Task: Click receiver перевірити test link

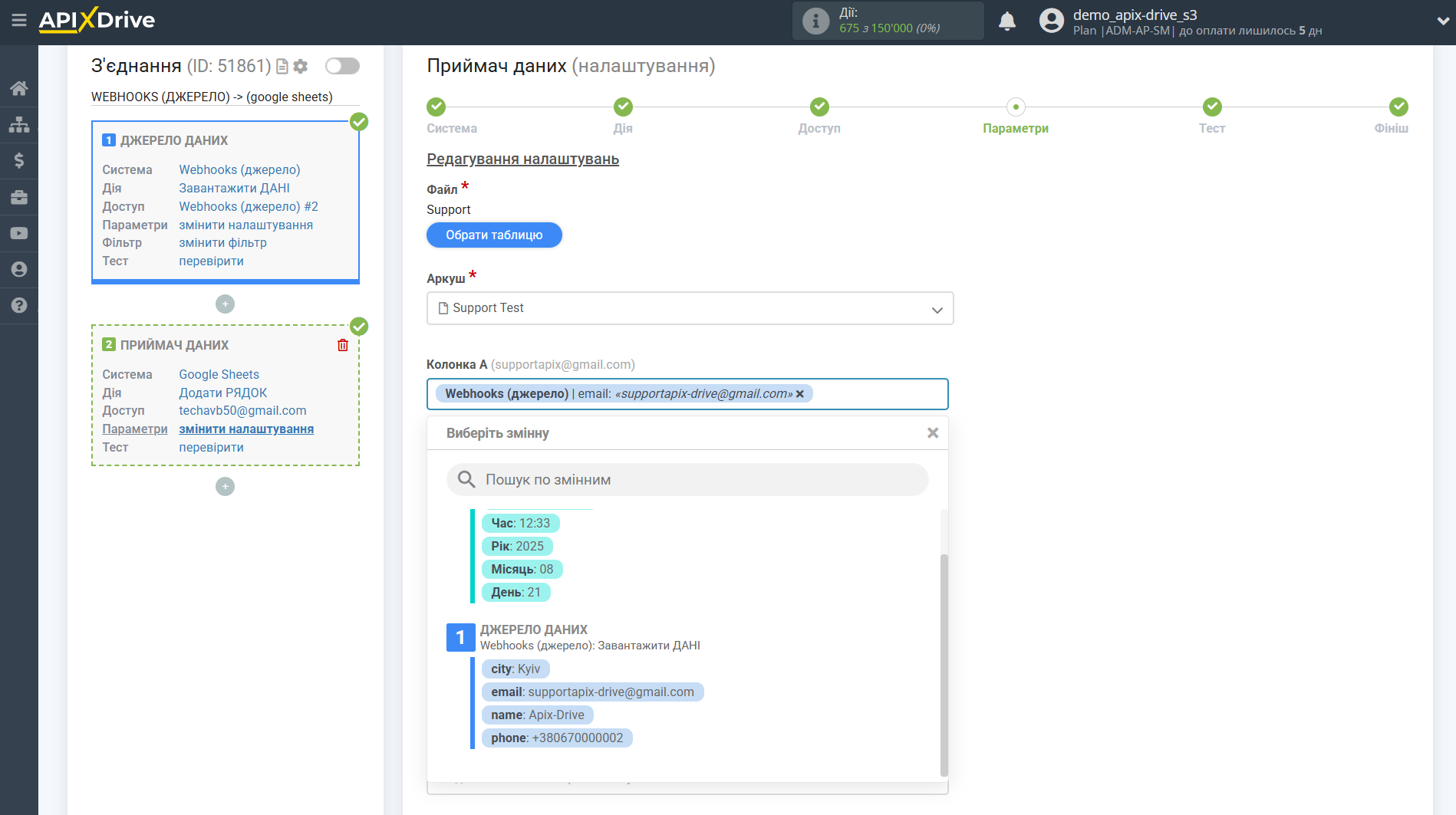Action: coord(211,448)
